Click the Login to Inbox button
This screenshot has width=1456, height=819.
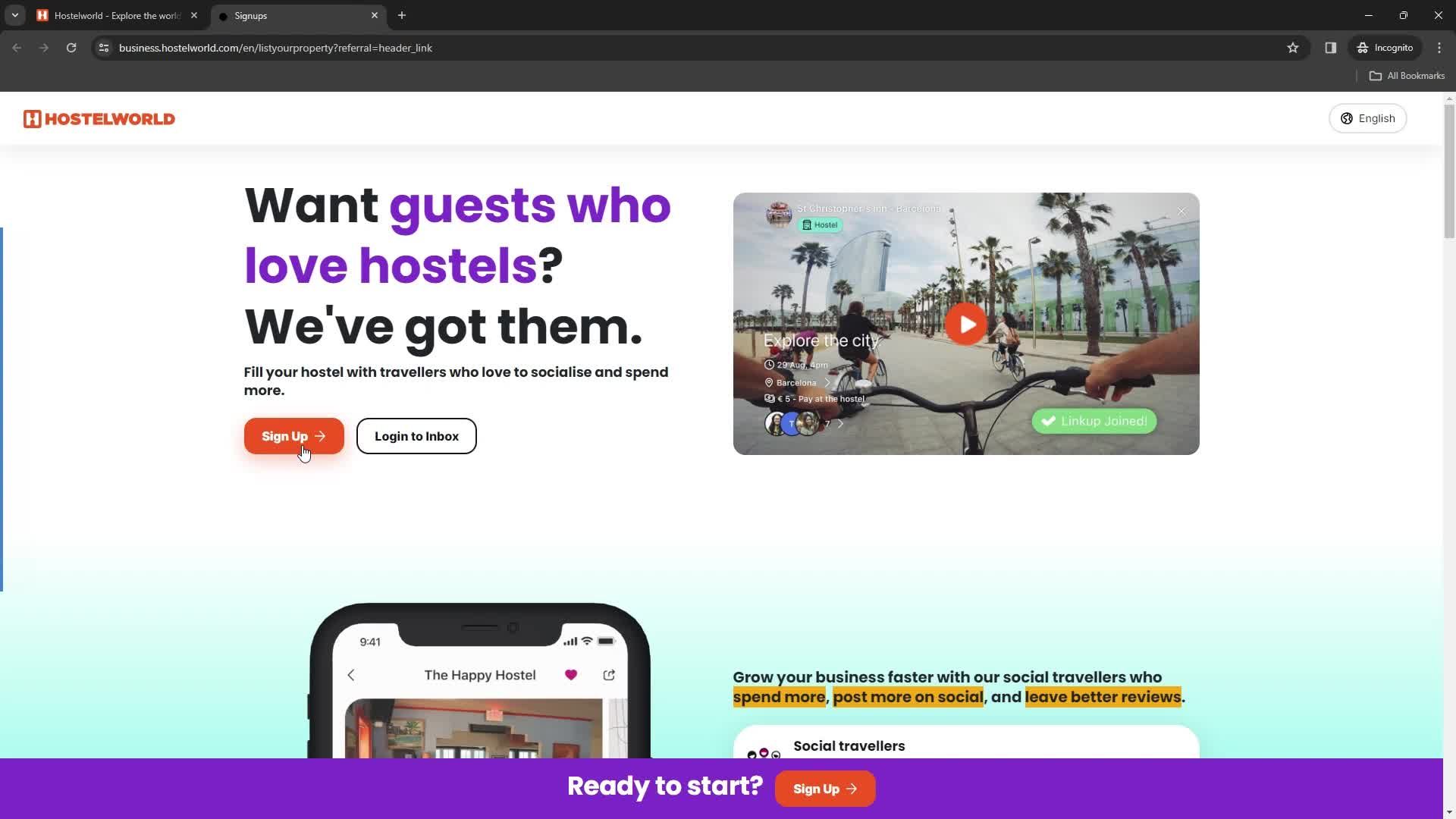coord(416,435)
